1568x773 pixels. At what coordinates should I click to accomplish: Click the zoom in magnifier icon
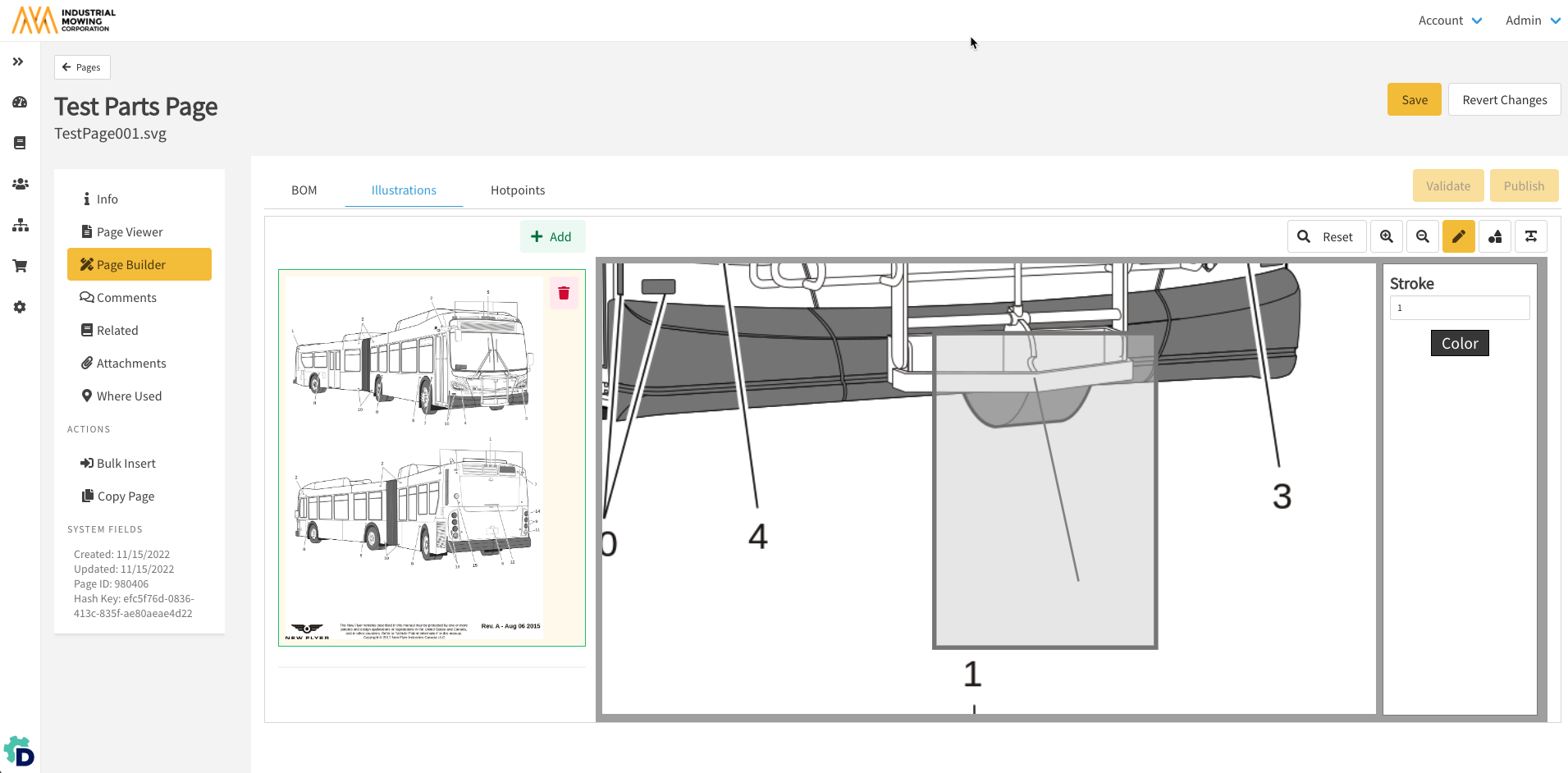point(1386,236)
